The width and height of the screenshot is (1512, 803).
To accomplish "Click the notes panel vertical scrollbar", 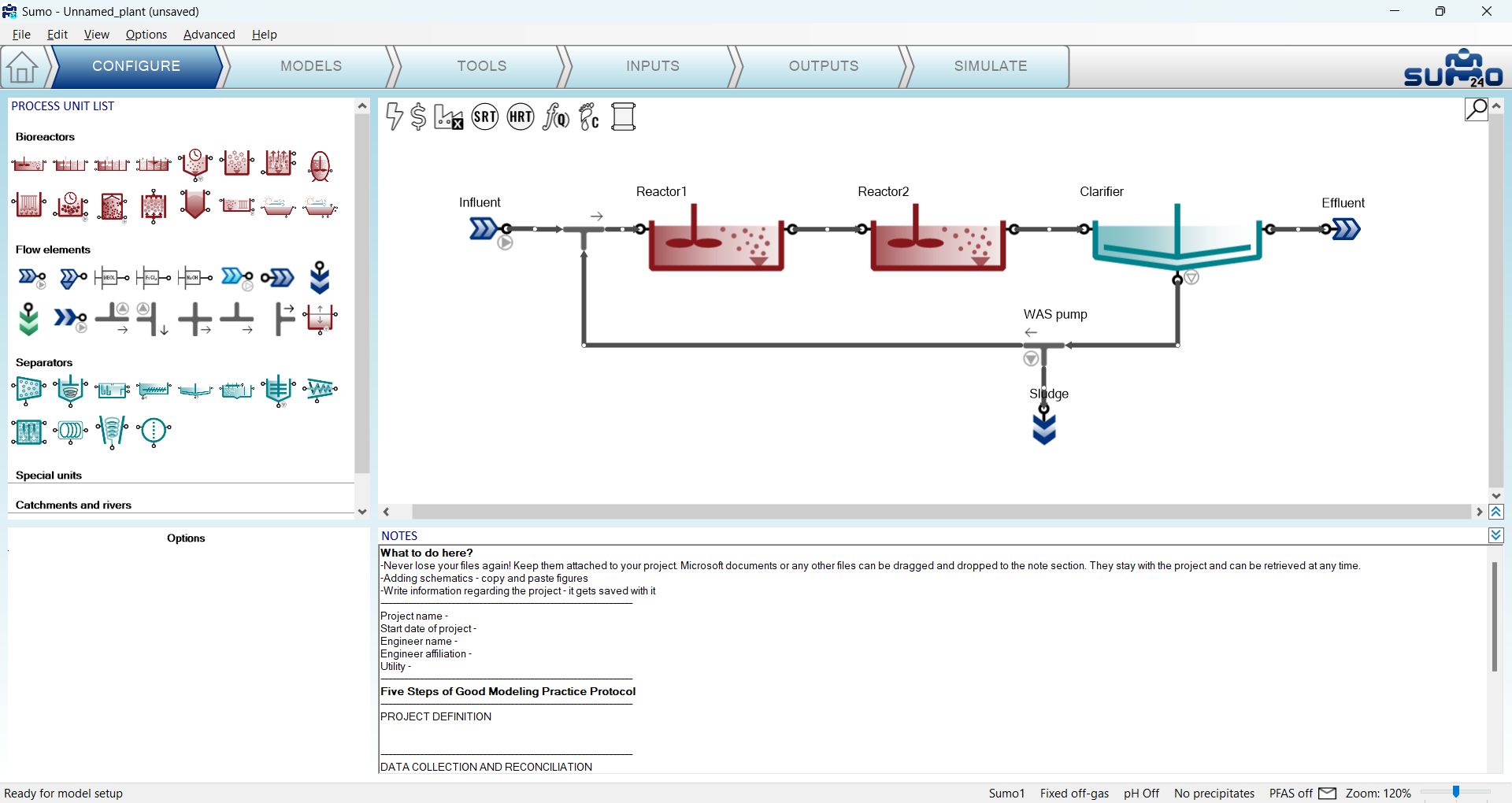I will [x=1494, y=616].
